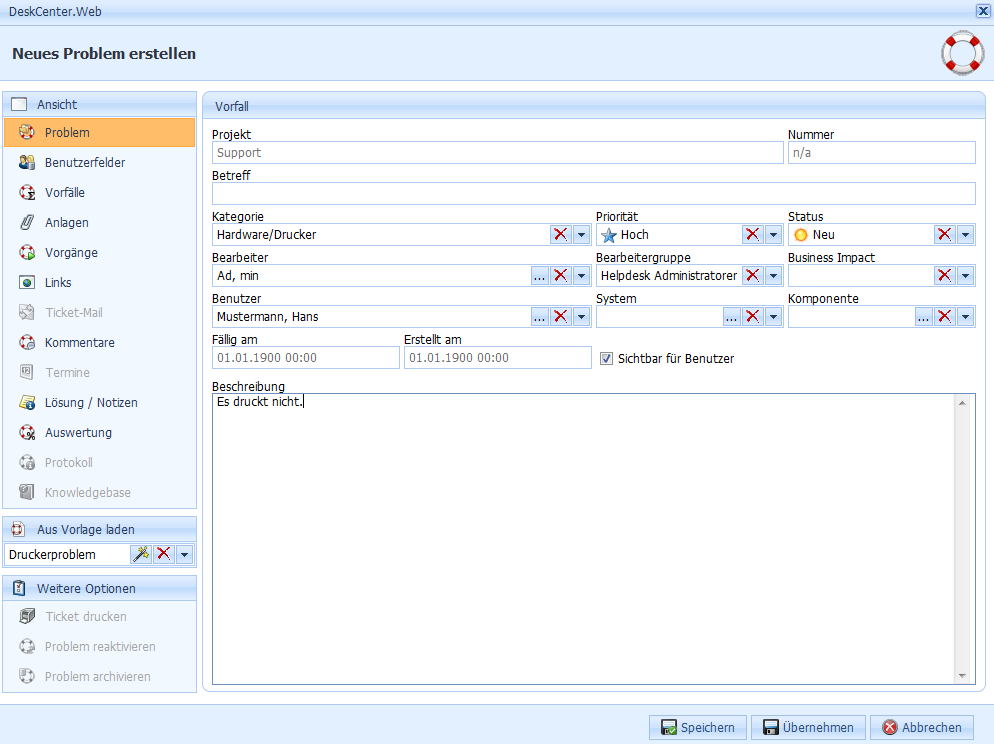Click into the Betreff text field
This screenshot has height=744, width=994.
coord(593,194)
